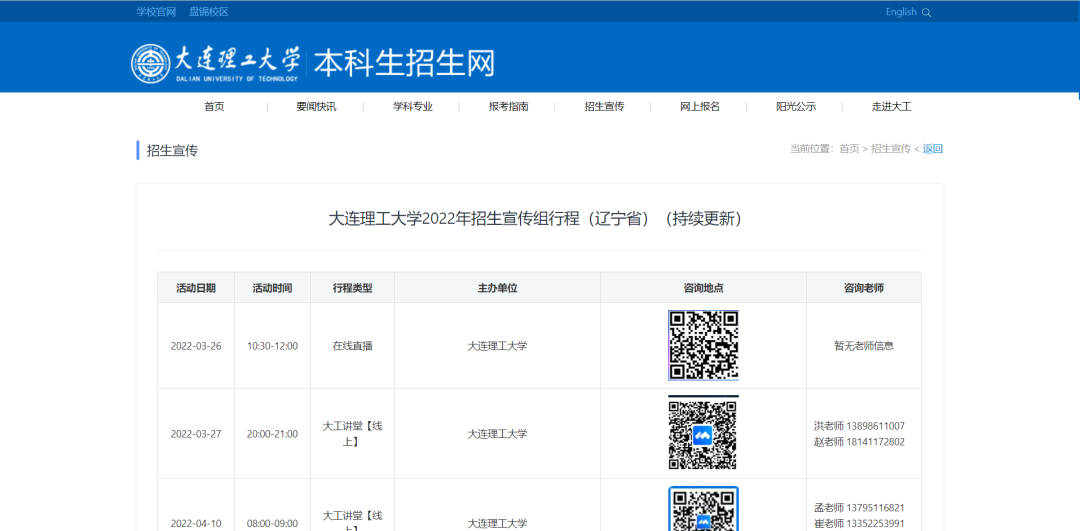The width and height of the screenshot is (1080, 531).
Task: Click 大工讲堂【线上】 in 2022-03-27 row
Action: [x=353, y=434]
